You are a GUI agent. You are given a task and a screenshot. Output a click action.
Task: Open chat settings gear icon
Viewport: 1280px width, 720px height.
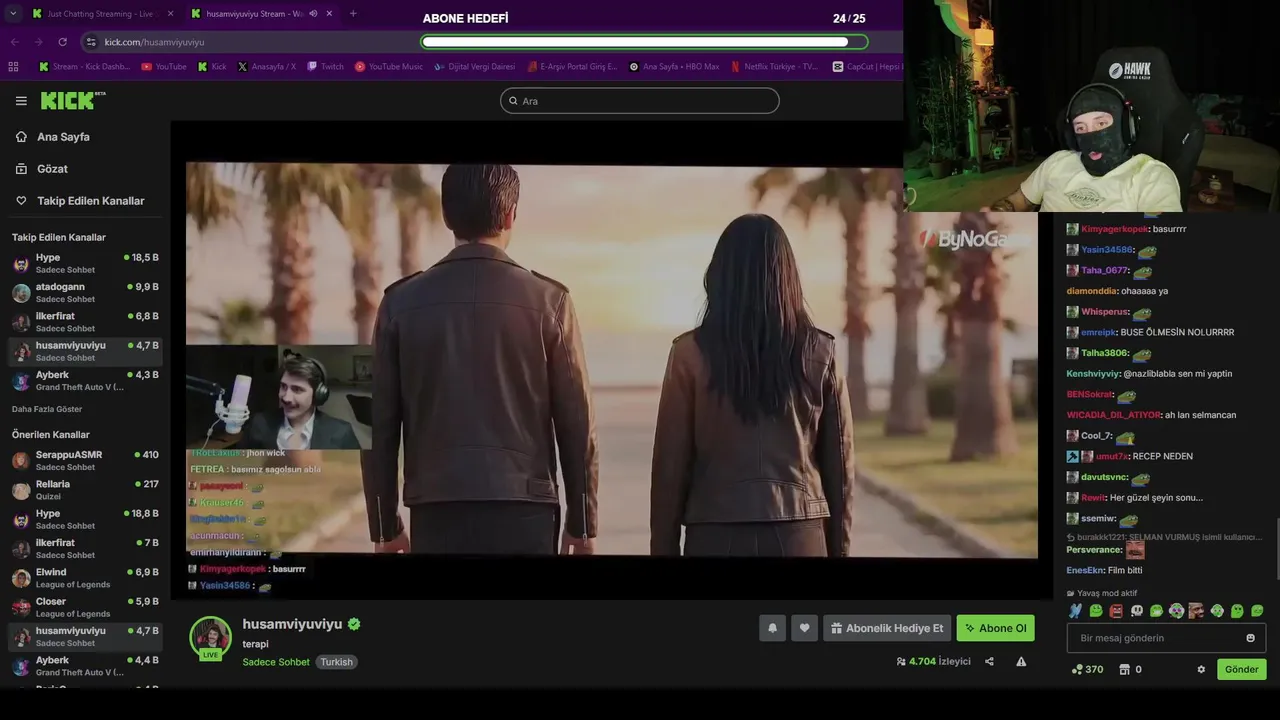tap(1201, 669)
